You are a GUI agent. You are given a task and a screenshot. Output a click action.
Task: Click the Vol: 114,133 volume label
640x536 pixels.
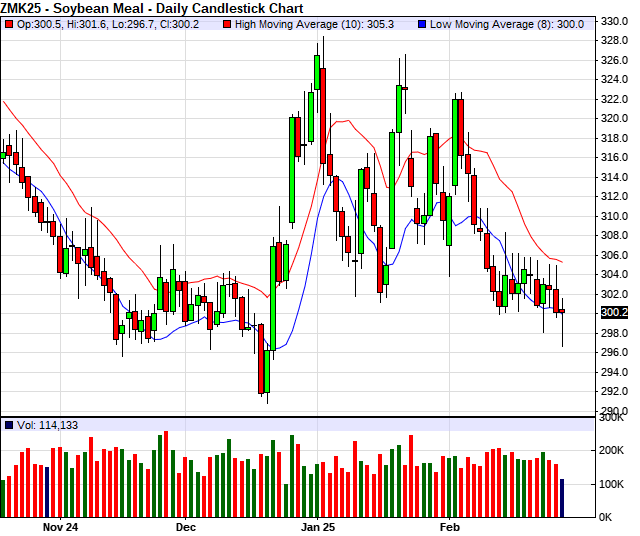[x=48, y=425]
